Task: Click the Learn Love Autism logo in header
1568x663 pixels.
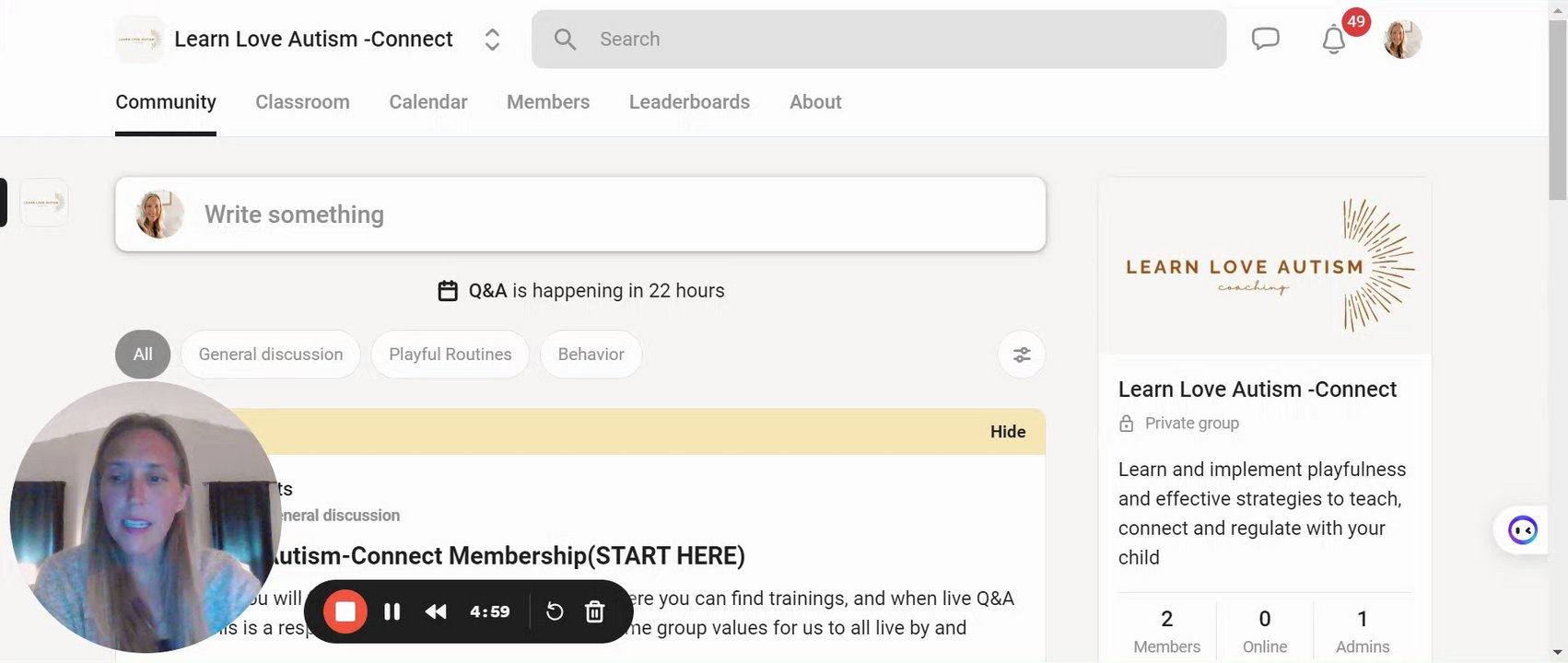Action: [140, 40]
